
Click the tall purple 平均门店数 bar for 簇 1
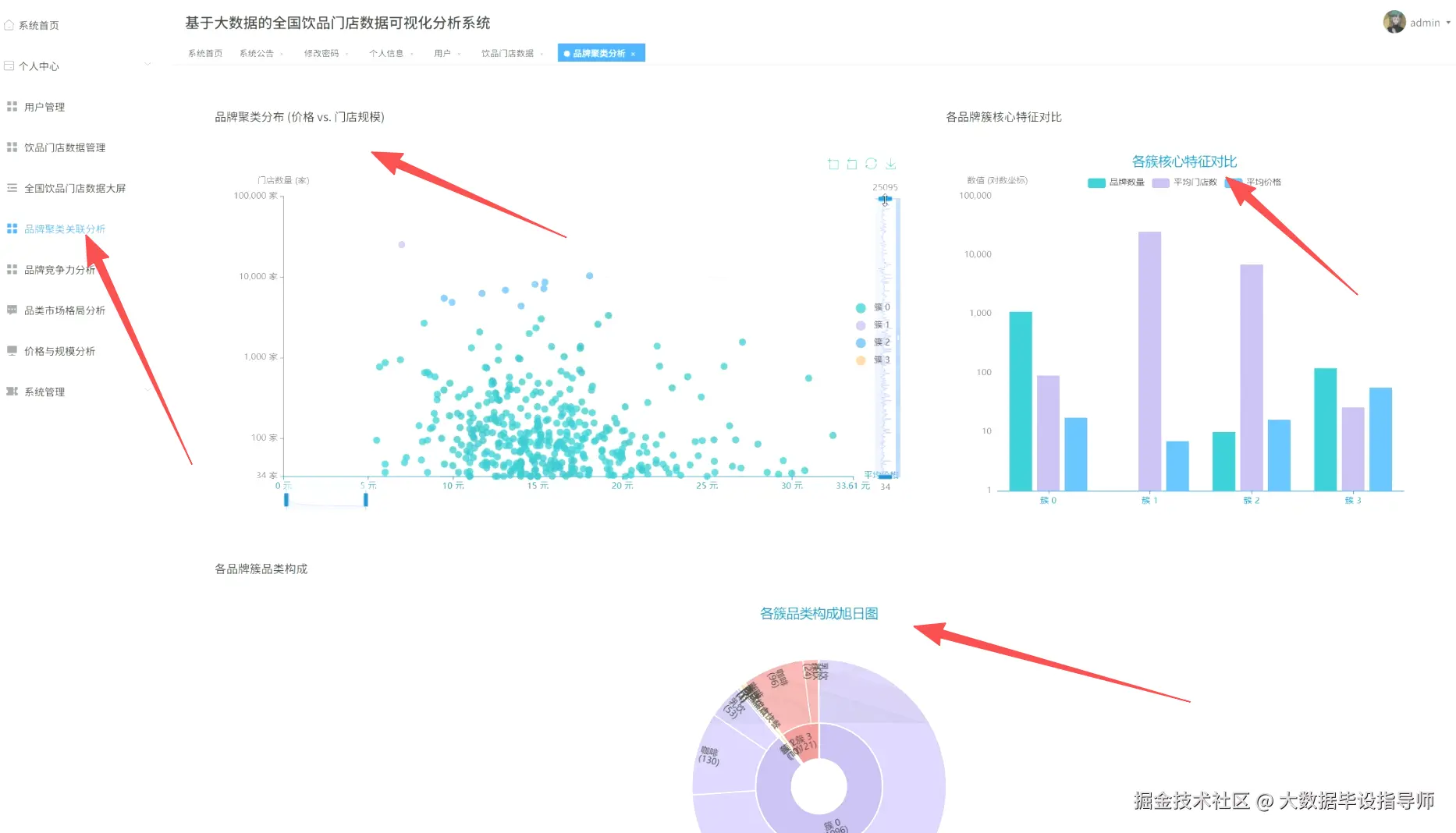[x=1149, y=361]
